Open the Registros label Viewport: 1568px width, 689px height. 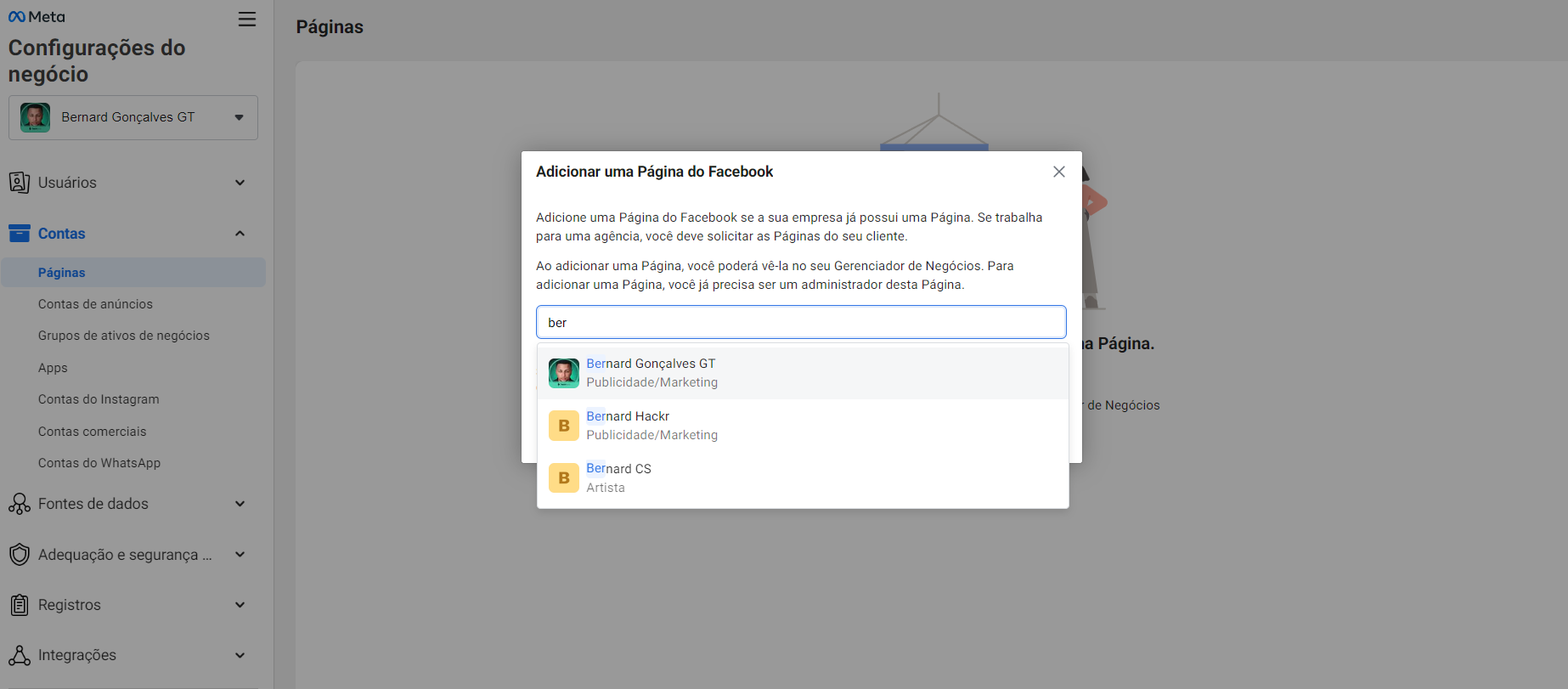click(70, 605)
